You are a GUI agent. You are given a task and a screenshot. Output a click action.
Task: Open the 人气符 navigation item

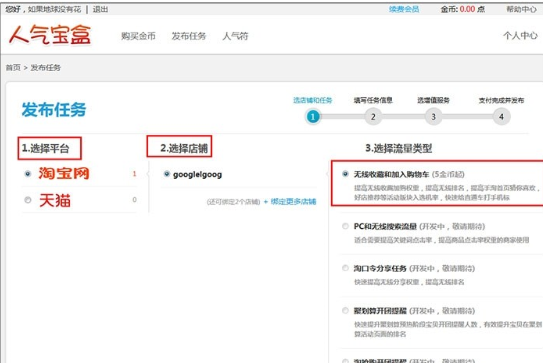coord(235,36)
